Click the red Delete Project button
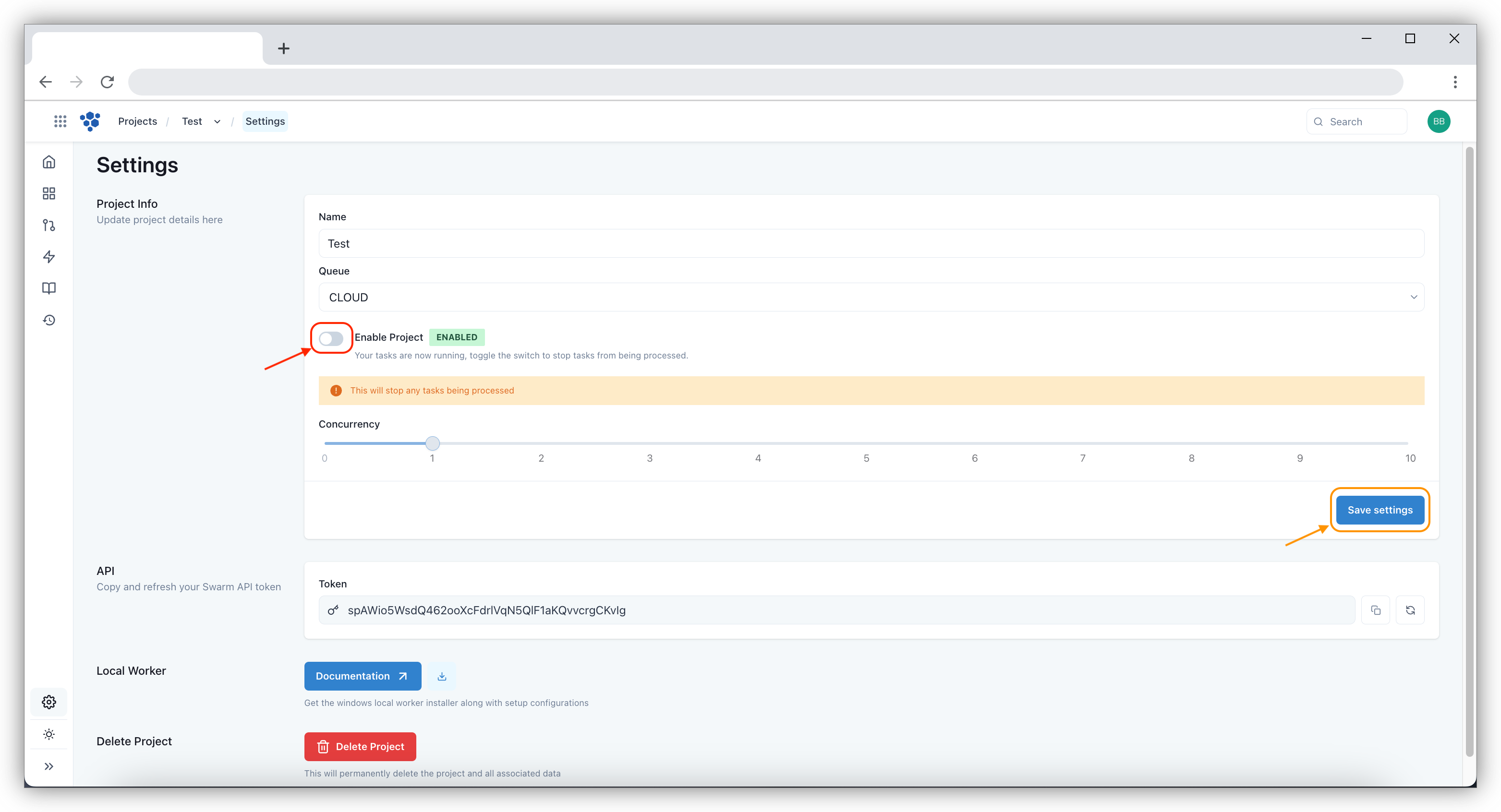The width and height of the screenshot is (1501, 812). click(x=360, y=746)
